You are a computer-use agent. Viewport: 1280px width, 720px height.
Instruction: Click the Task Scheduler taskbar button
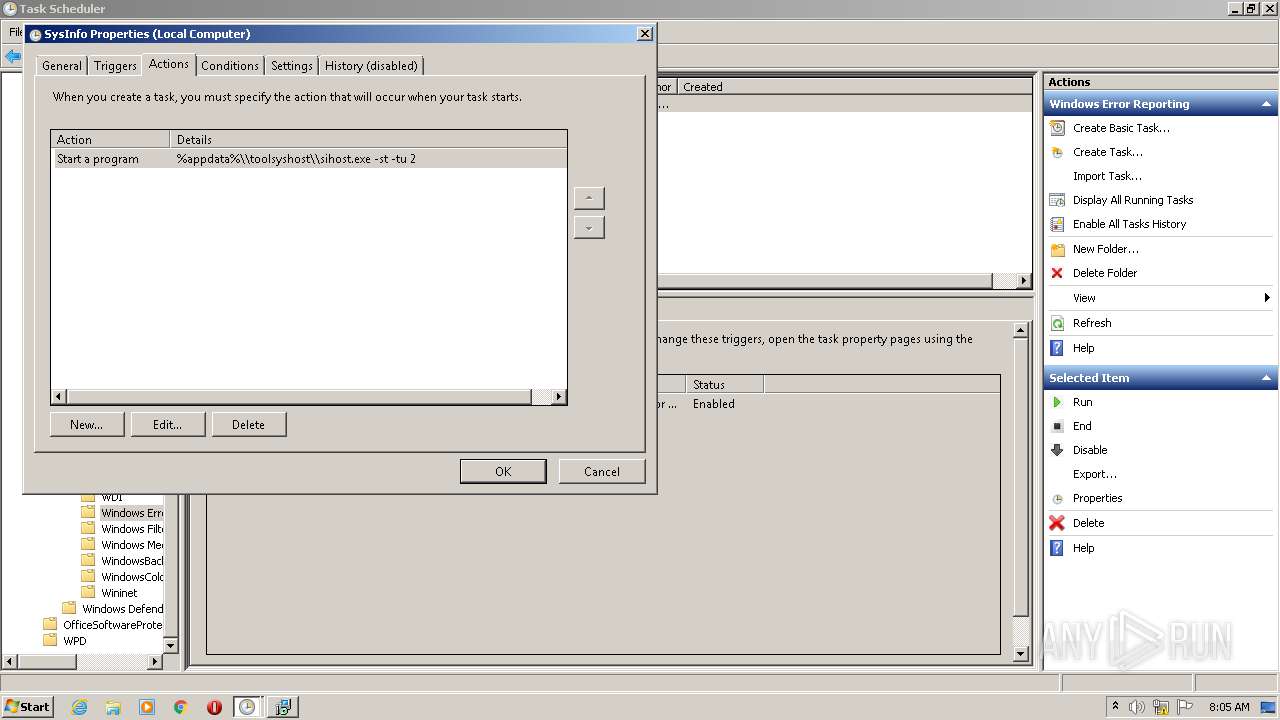coord(247,707)
